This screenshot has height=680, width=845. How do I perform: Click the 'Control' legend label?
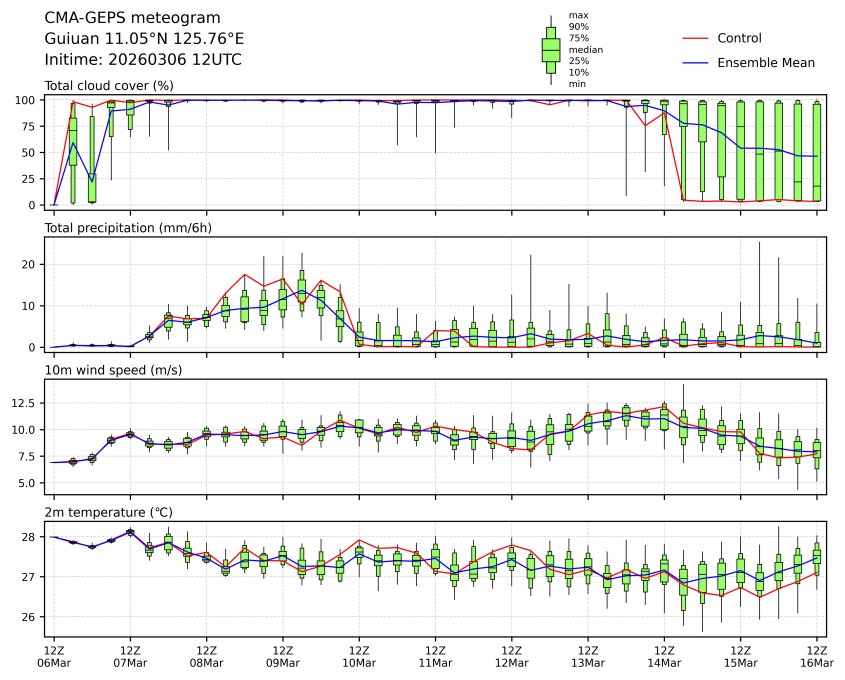(739, 38)
